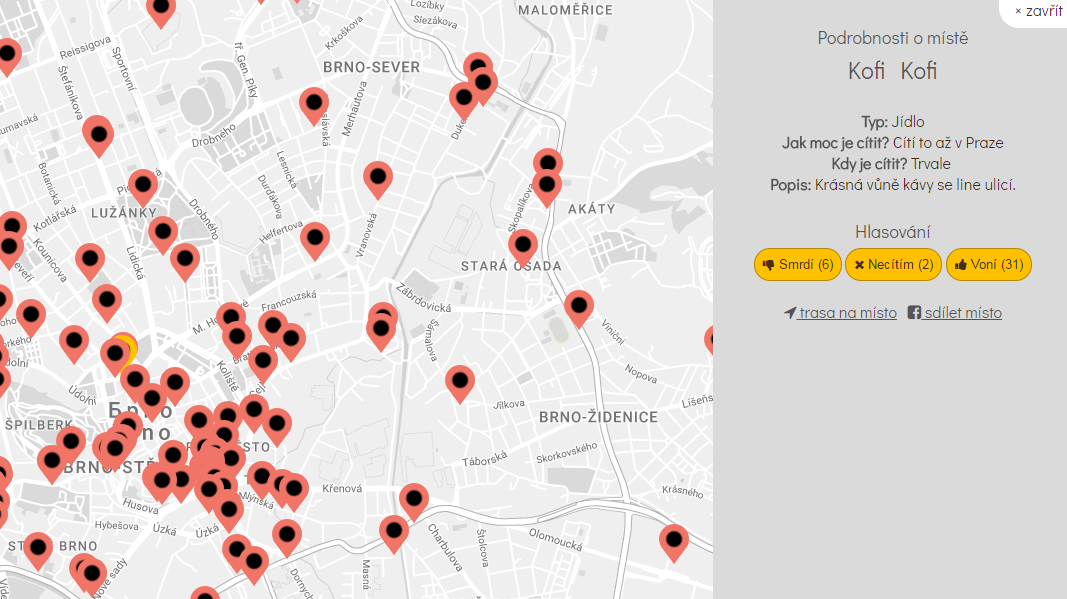Click the Typ: Jídlo line
The image size is (1067, 599).
(x=893, y=122)
